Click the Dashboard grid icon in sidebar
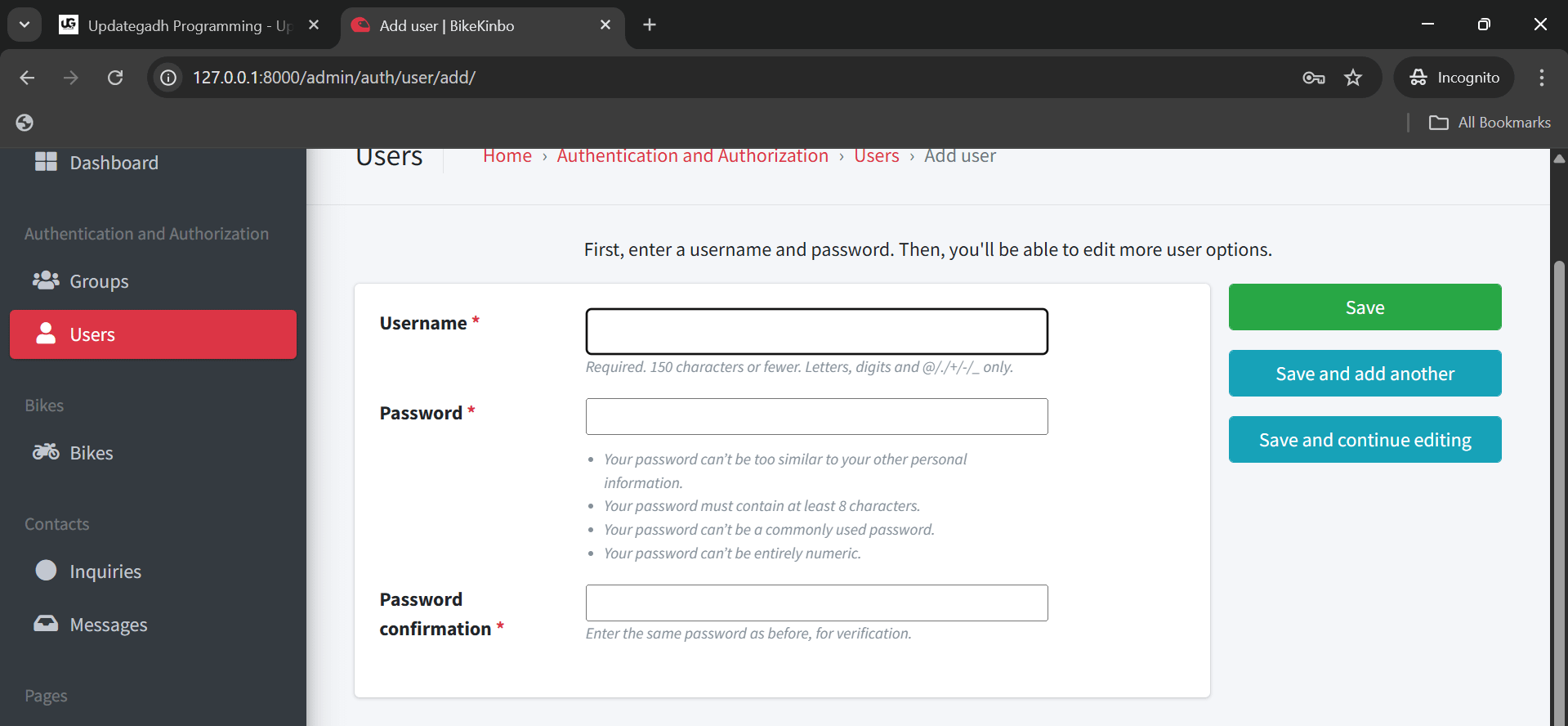The image size is (1568, 726). (46, 162)
